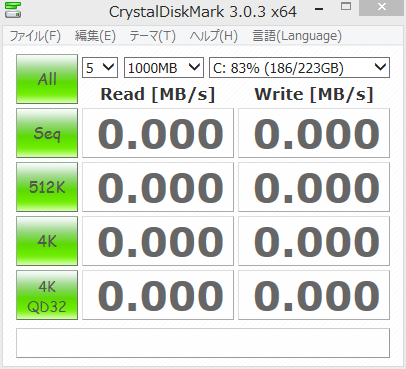
Task: Click the comment text box at bottom
Action: [x=203, y=343]
